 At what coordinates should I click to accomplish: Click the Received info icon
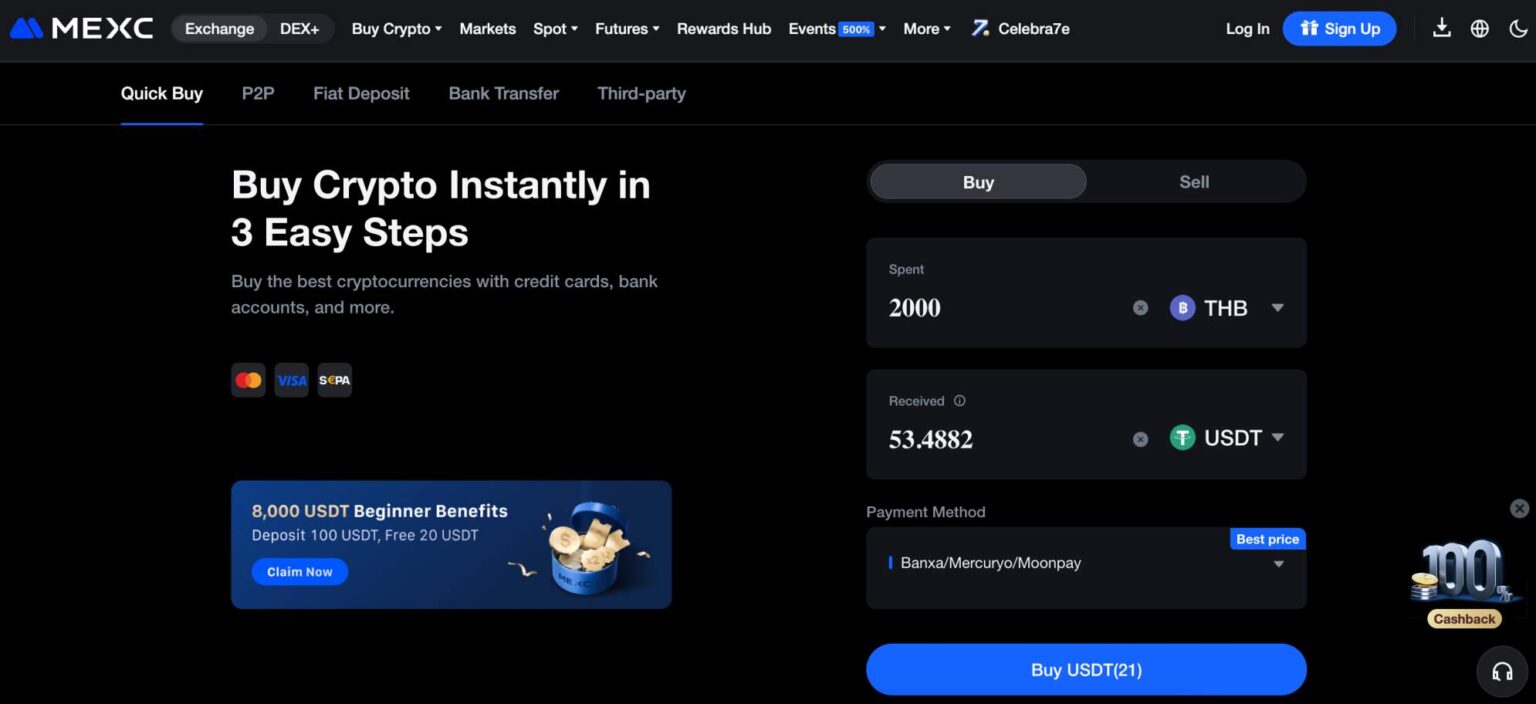960,401
